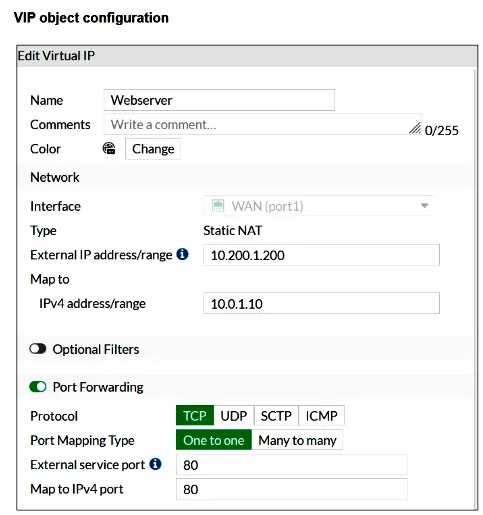Click the comment box resize handle icon

coord(415,128)
